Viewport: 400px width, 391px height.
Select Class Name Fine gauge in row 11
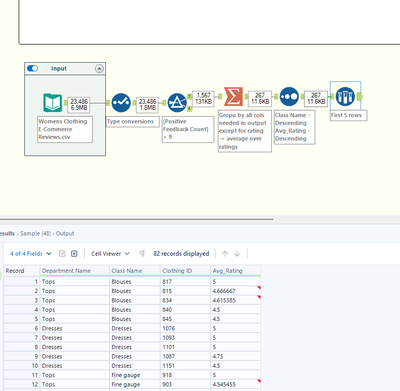pyautogui.click(x=135, y=375)
